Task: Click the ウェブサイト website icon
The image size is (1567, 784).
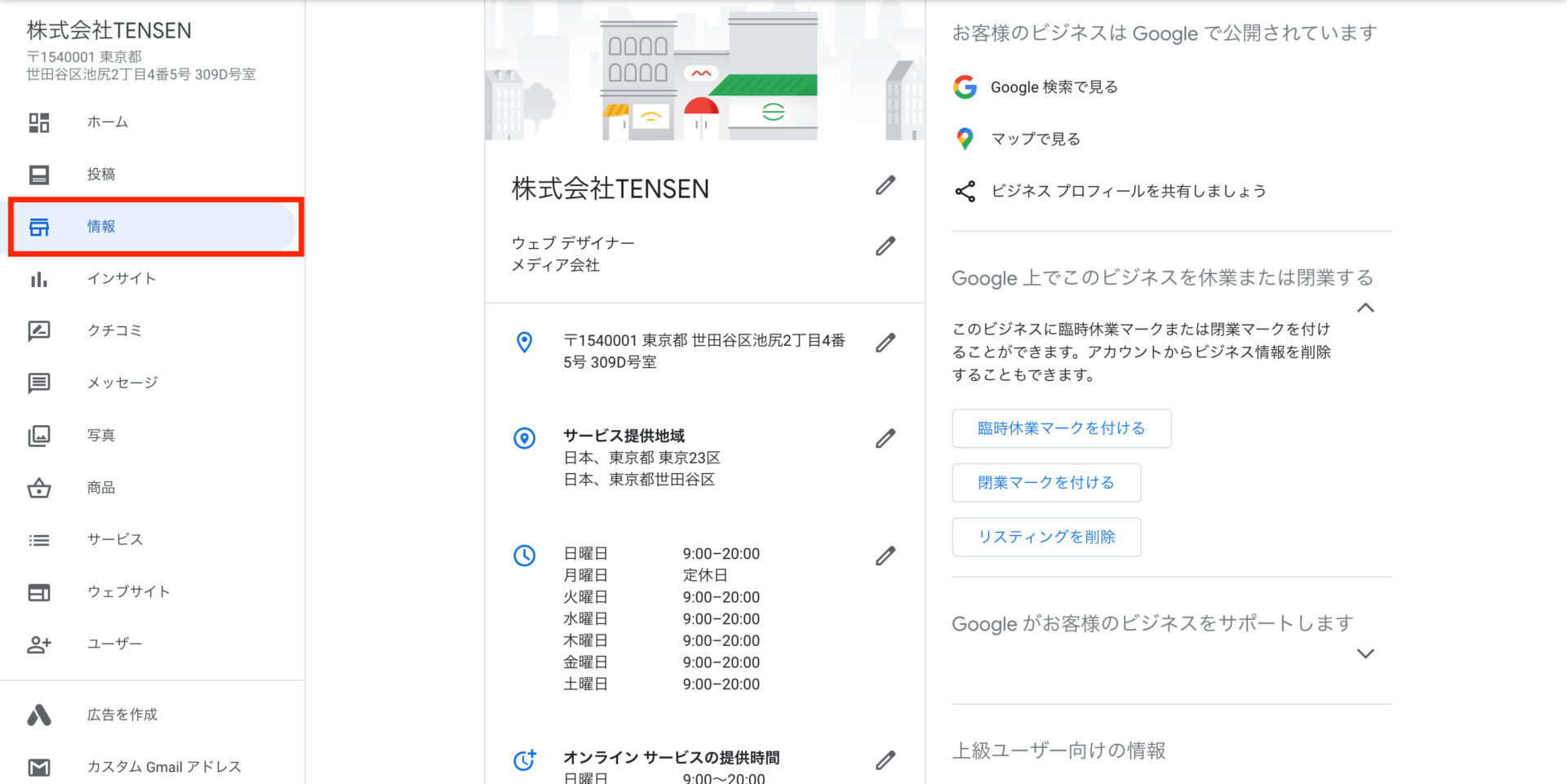Action: pyautogui.click(x=39, y=592)
